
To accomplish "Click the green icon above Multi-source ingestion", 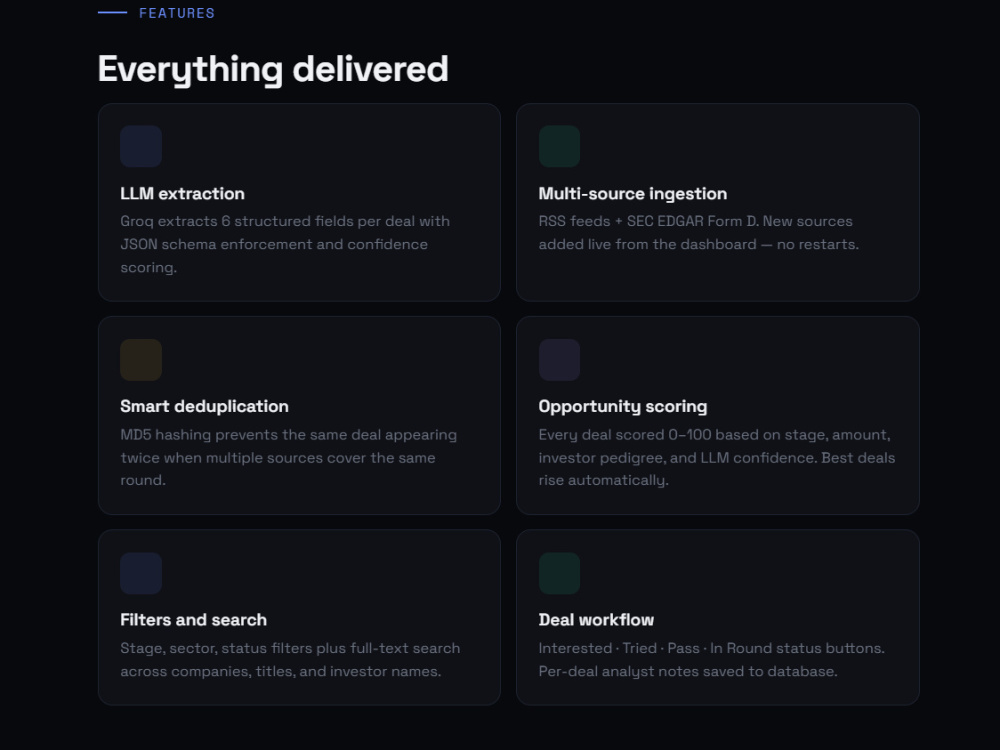I will 559,146.
